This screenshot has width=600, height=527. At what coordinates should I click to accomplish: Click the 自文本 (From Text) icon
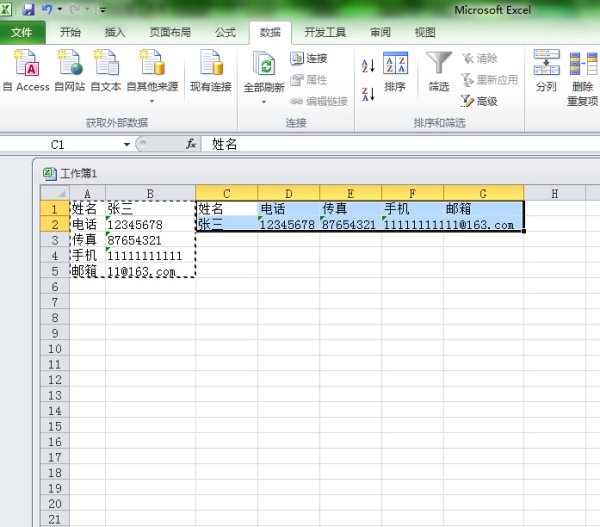pyautogui.click(x=106, y=70)
